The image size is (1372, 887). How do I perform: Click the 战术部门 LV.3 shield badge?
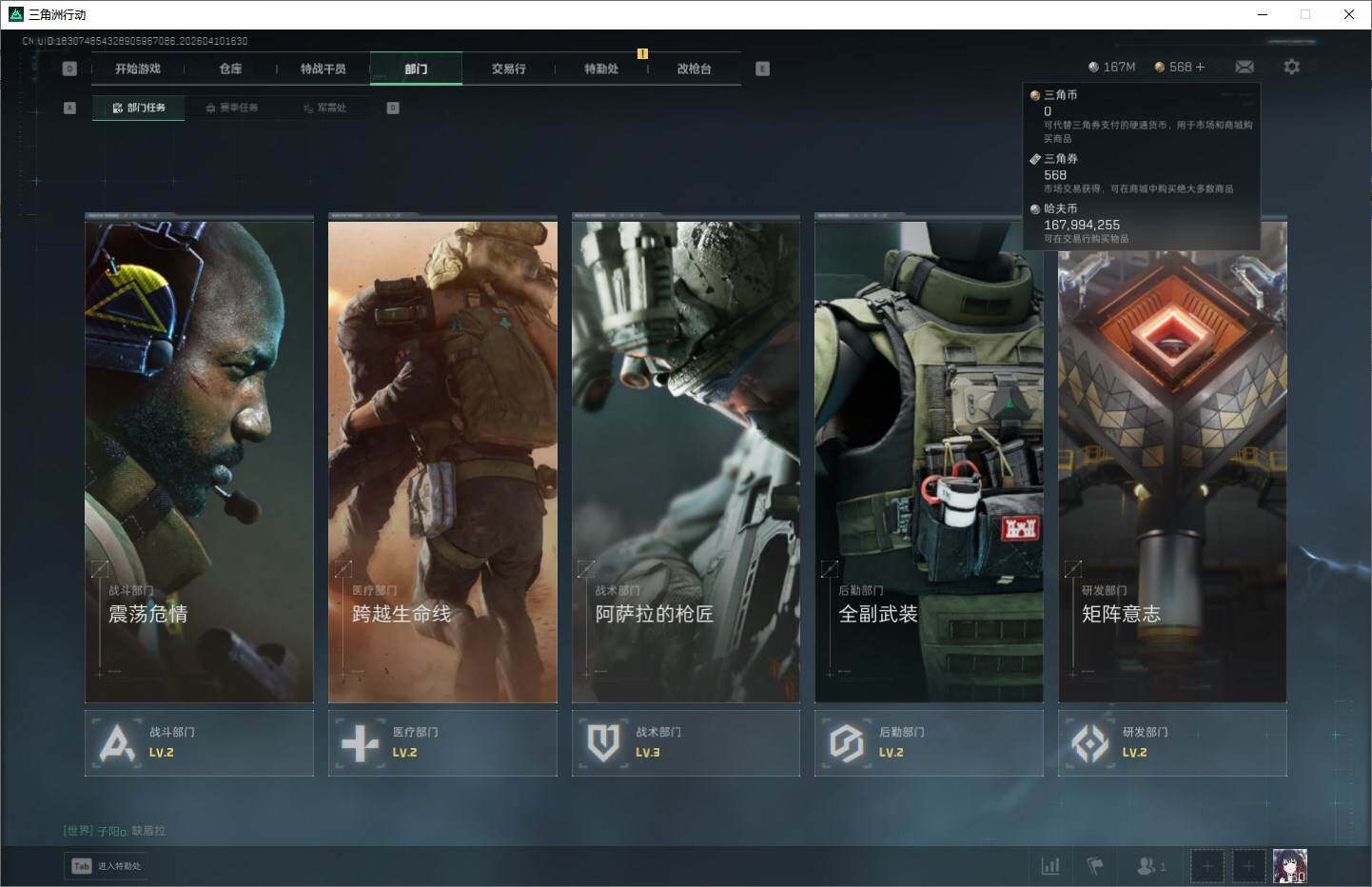click(685, 743)
